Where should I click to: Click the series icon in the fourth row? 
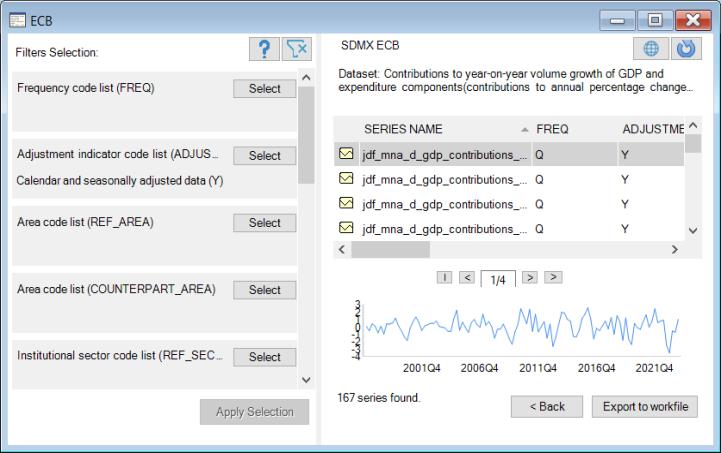click(347, 229)
